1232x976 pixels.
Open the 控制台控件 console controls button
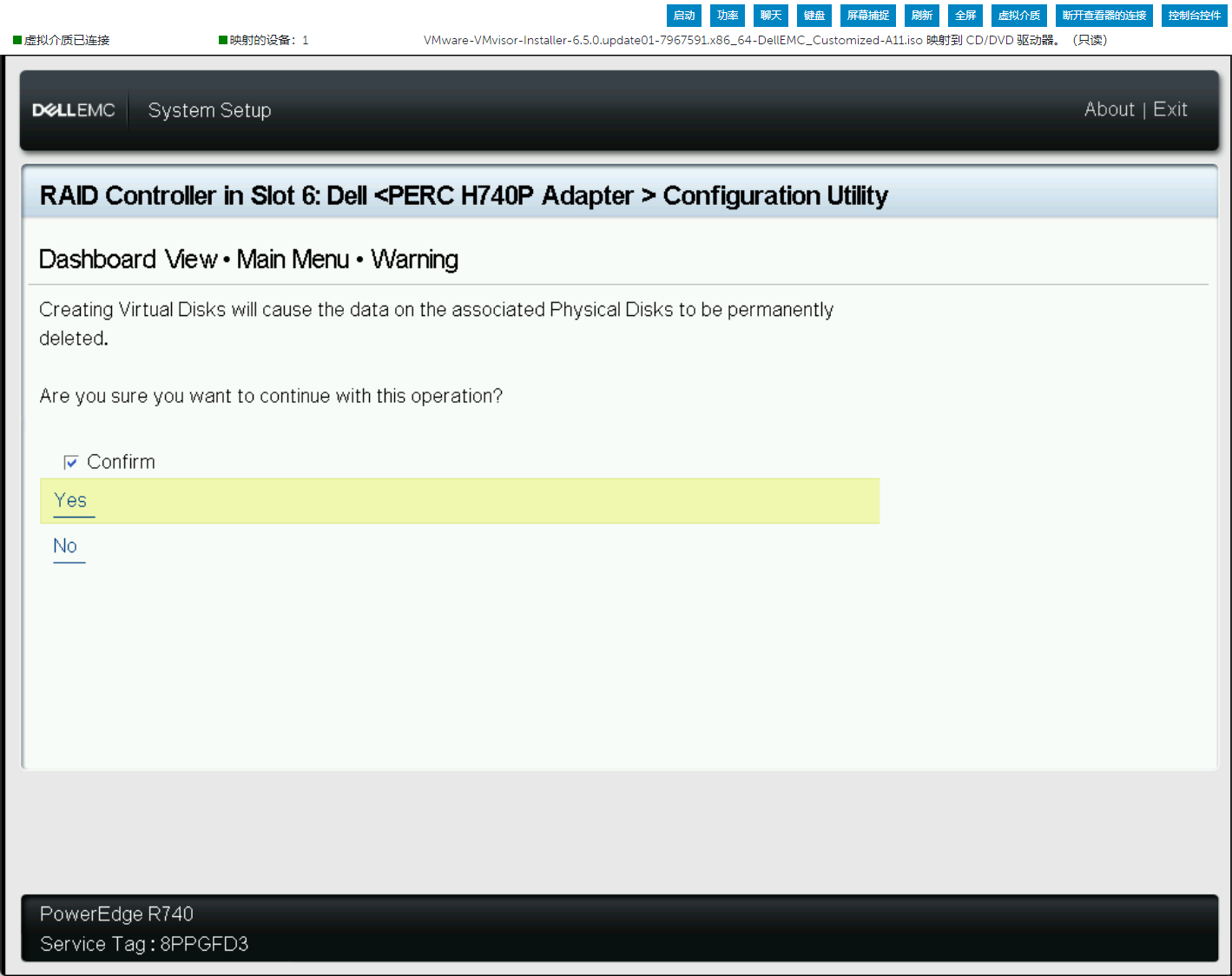pyautogui.click(x=1195, y=16)
